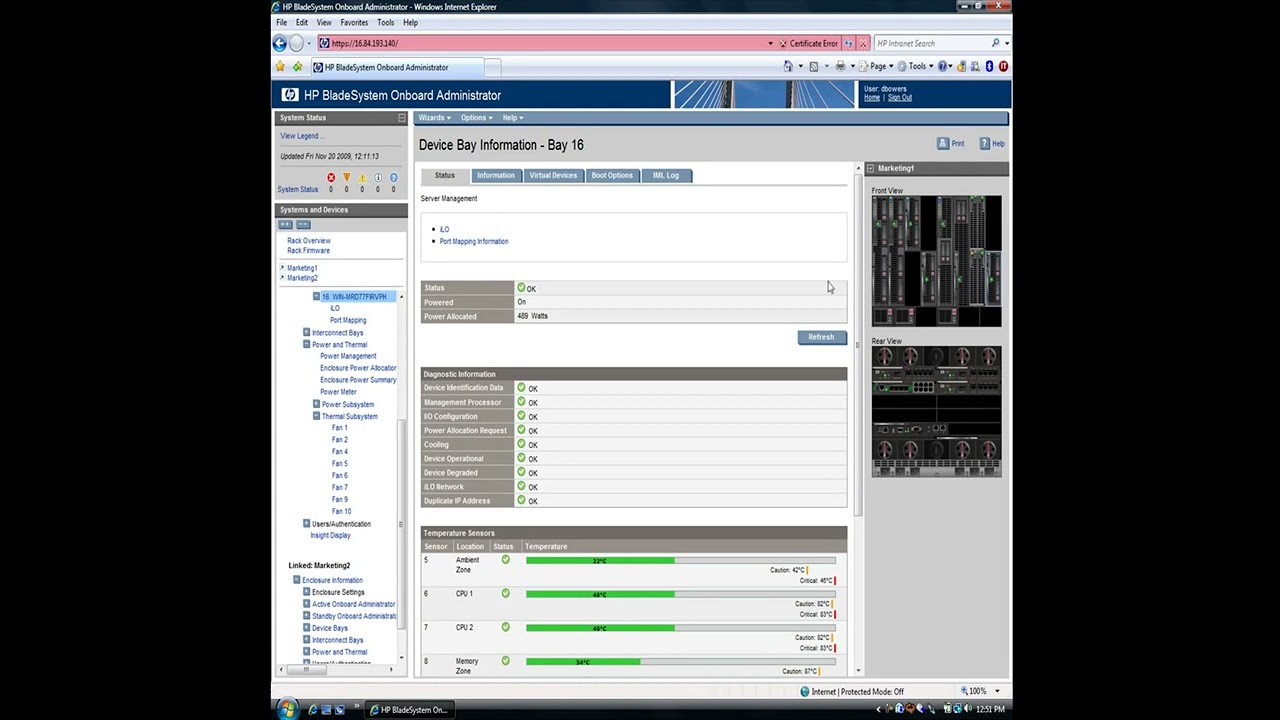Switch to the Boot Options tab

pyautogui.click(x=612, y=176)
